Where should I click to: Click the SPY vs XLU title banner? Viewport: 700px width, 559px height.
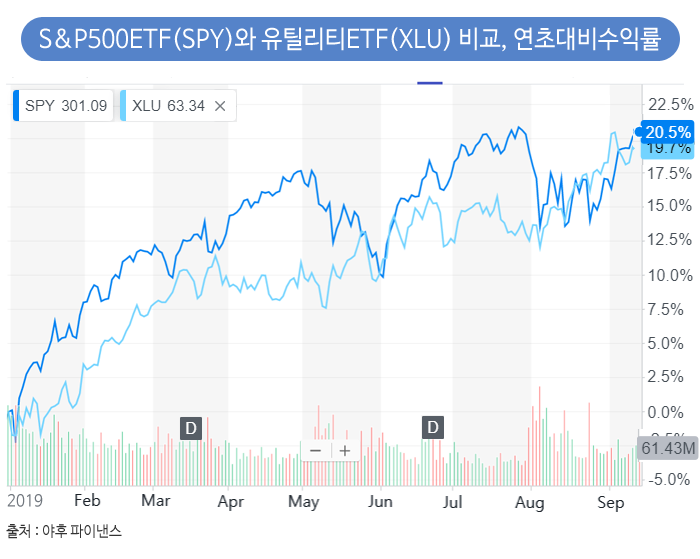click(349, 40)
